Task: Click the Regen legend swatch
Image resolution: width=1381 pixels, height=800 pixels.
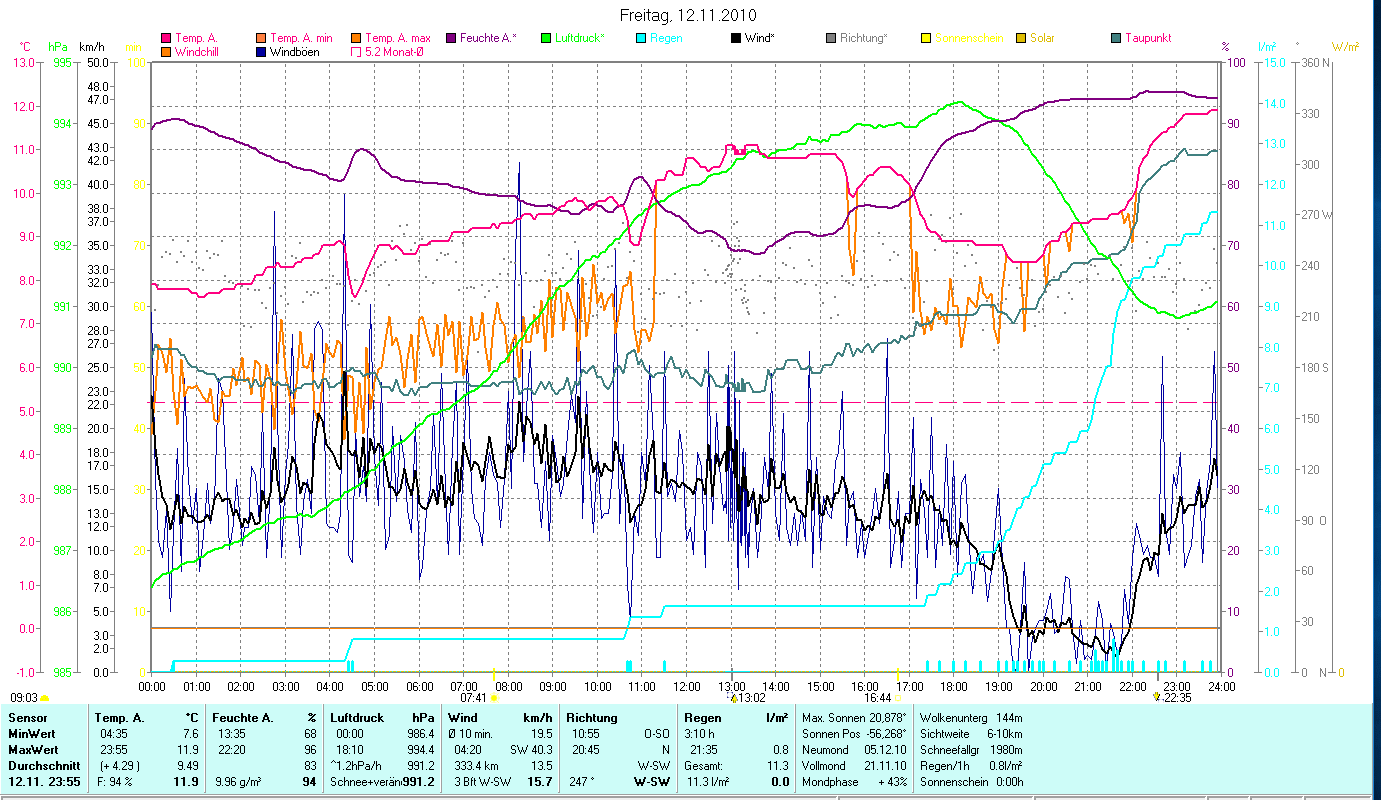Action: (x=640, y=38)
